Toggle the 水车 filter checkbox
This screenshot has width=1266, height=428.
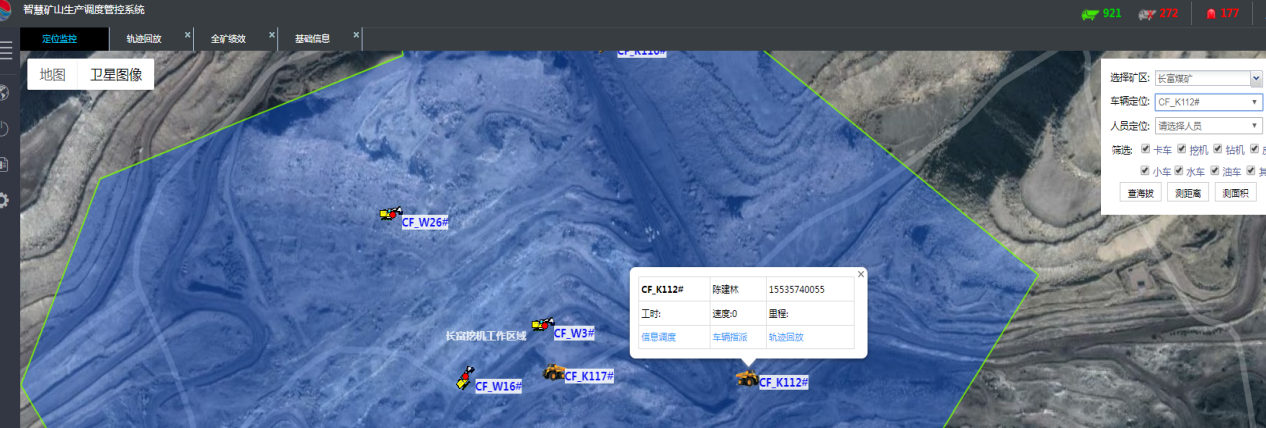[x=1178, y=171]
